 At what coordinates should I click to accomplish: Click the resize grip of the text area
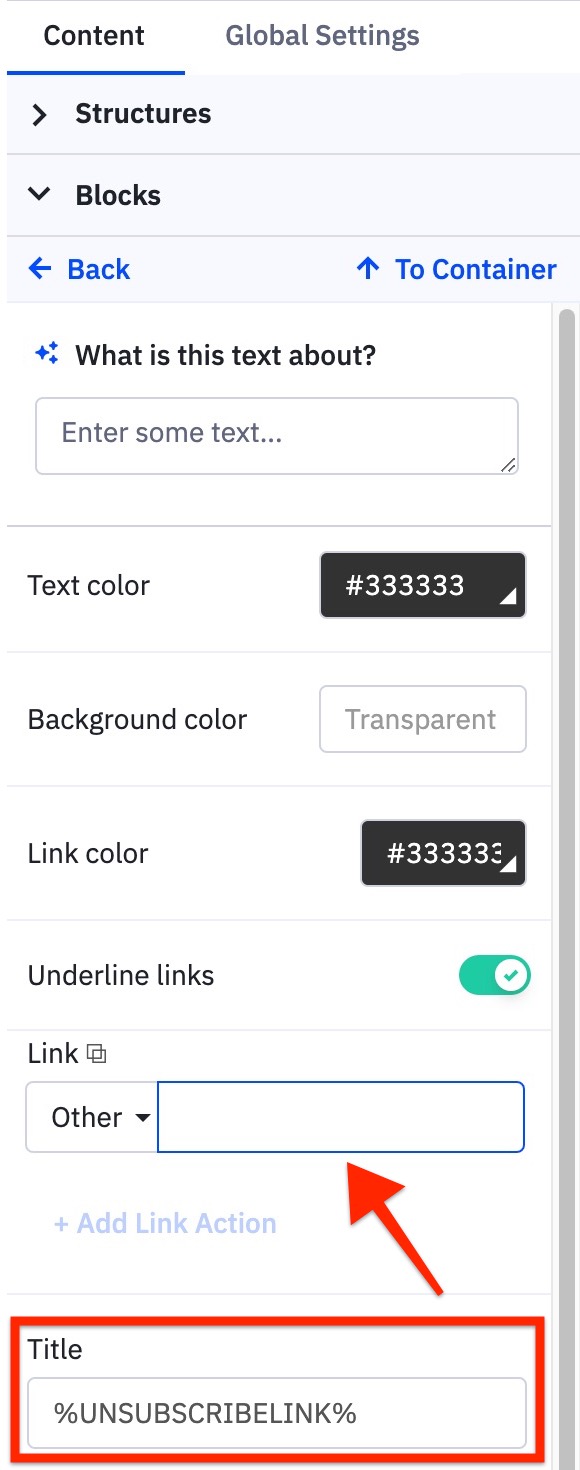508,463
